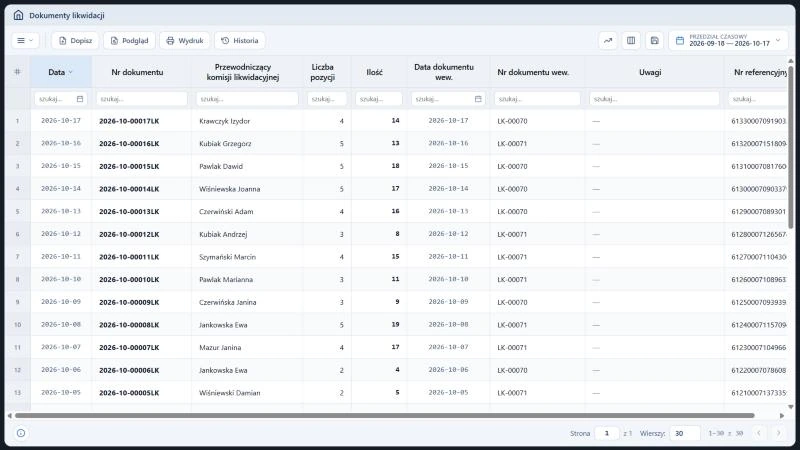800x450 pixels.
Task: Select document 2026-10-00006LK
Action: (129, 370)
